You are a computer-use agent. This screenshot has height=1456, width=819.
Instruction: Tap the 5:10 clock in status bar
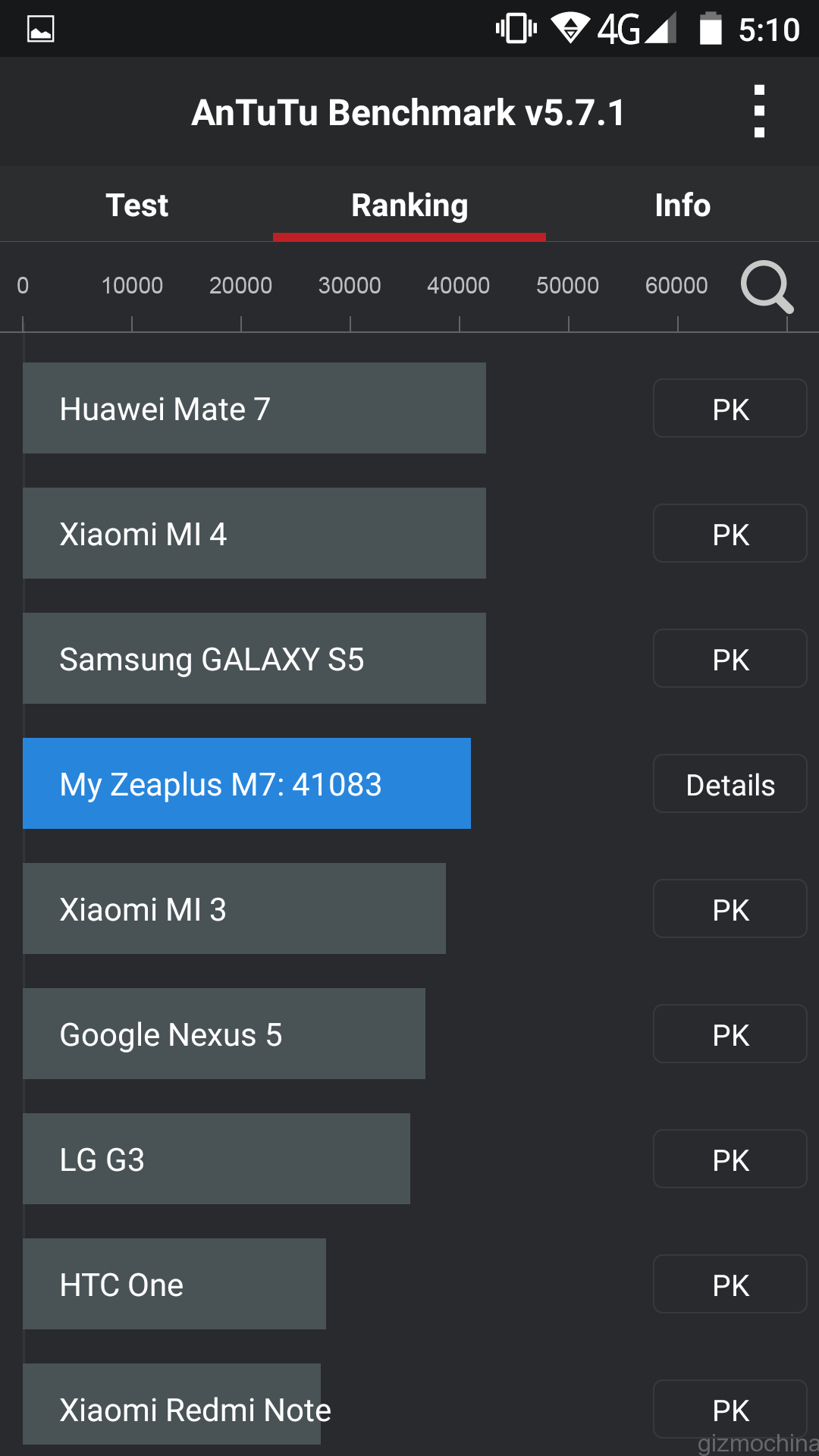point(769,30)
